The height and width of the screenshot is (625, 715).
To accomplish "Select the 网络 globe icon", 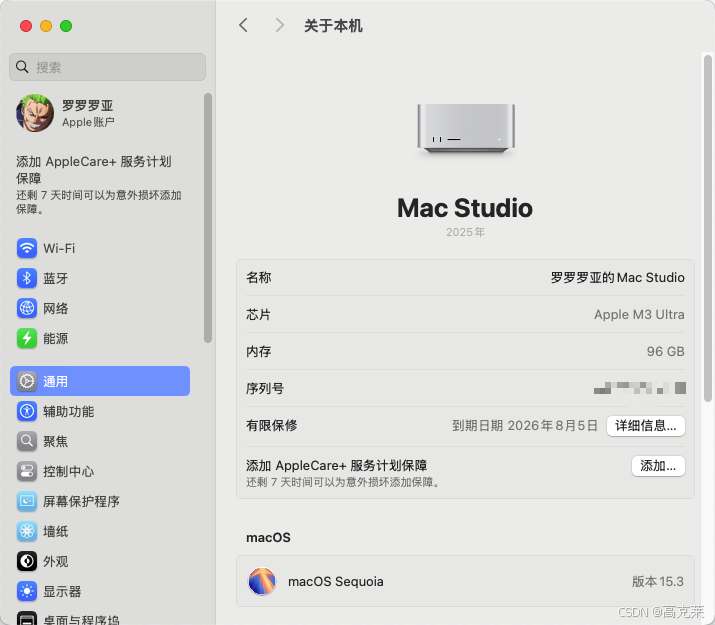I will tap(27, 309).
